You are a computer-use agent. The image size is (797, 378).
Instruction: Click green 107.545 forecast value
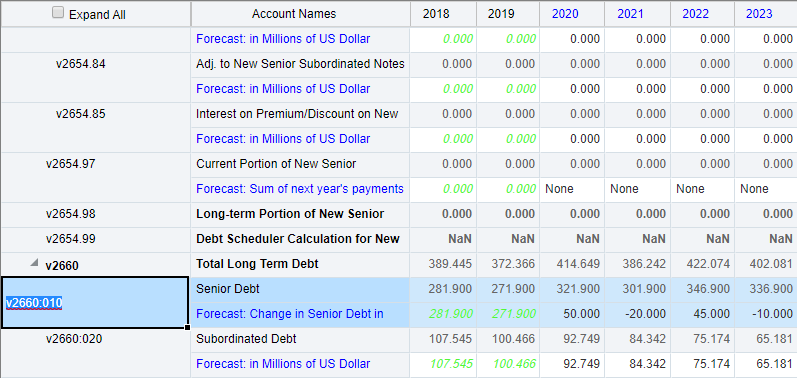click(x=451, y=364)
